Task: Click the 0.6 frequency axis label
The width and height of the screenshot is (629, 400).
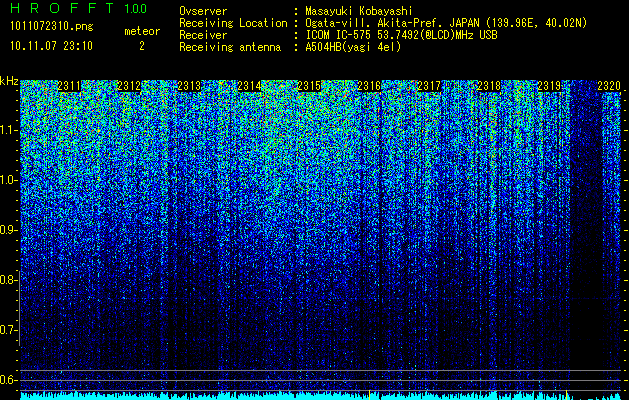Action: [x=7, y=380]
